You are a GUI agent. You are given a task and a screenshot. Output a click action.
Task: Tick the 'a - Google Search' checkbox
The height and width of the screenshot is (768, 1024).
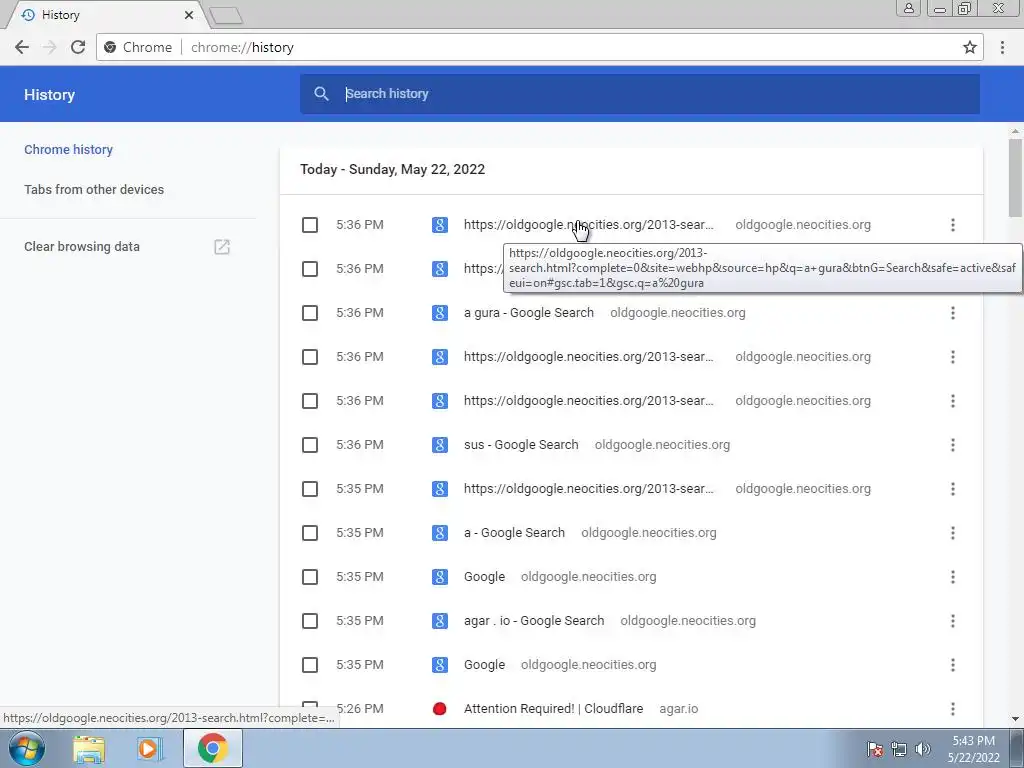pos(310,533)
